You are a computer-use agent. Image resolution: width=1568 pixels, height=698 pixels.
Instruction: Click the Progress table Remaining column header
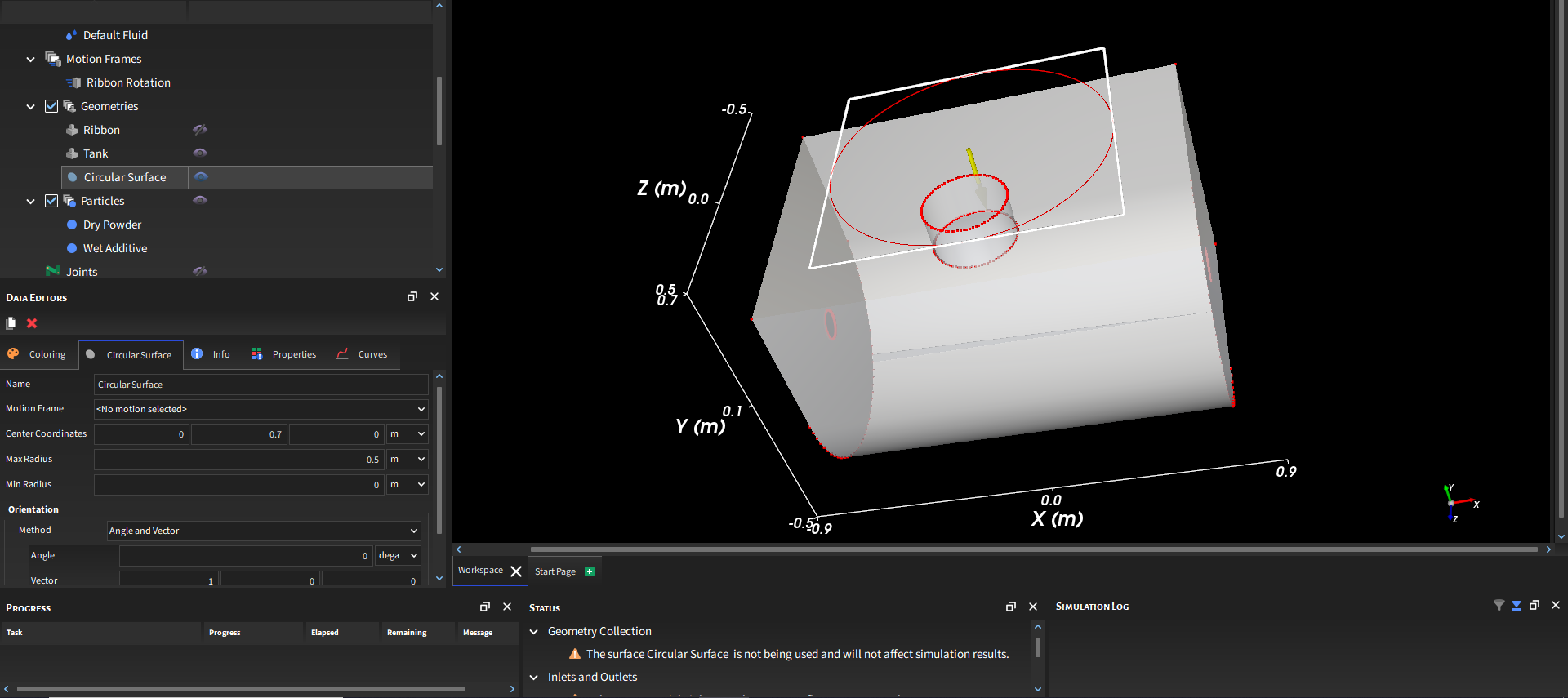click(x=417, y=633)
